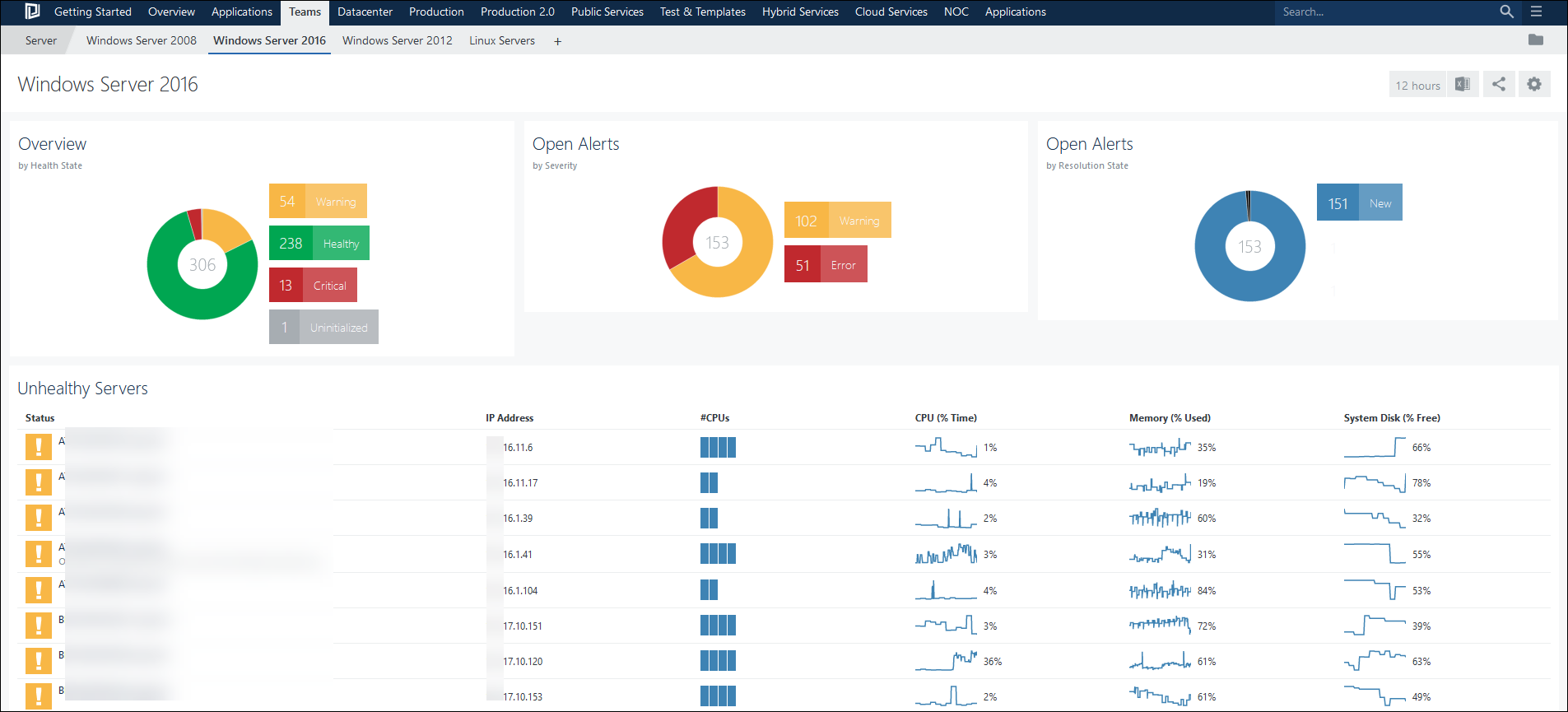Open the hamburger menu icon
Screen dimensions: 1568x712
[x=1536, y=12]
